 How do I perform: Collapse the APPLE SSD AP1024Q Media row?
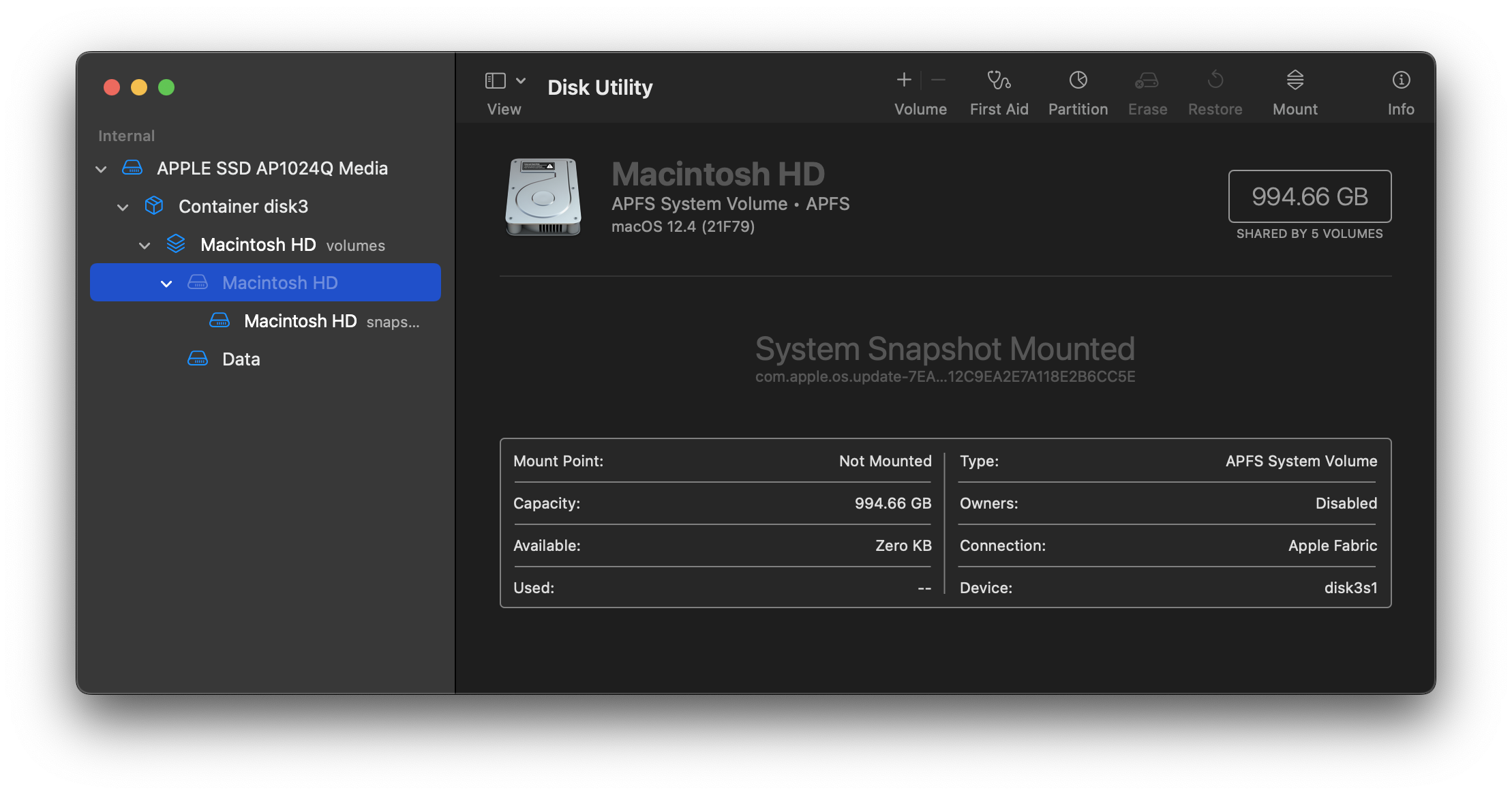pos(101,169)
